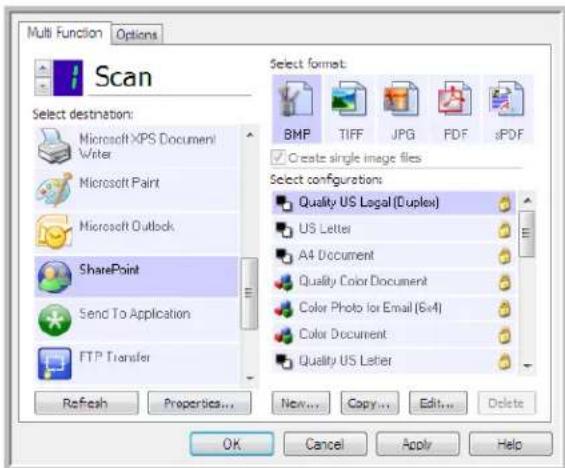
Task: Click the Copy configuration button
Action: (370, 403)
